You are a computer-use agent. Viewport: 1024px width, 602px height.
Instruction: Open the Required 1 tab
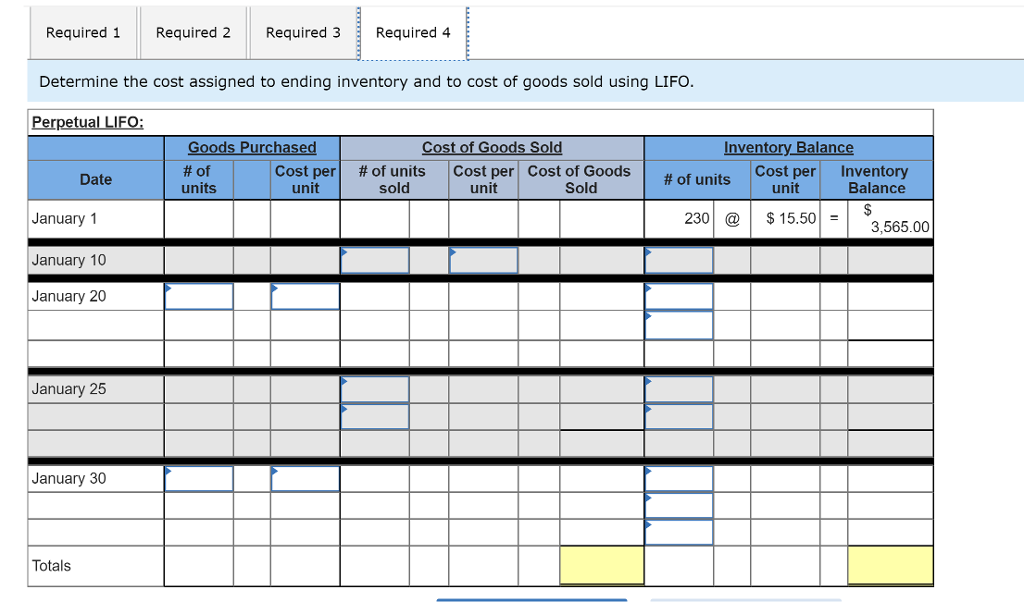(84, 32)
